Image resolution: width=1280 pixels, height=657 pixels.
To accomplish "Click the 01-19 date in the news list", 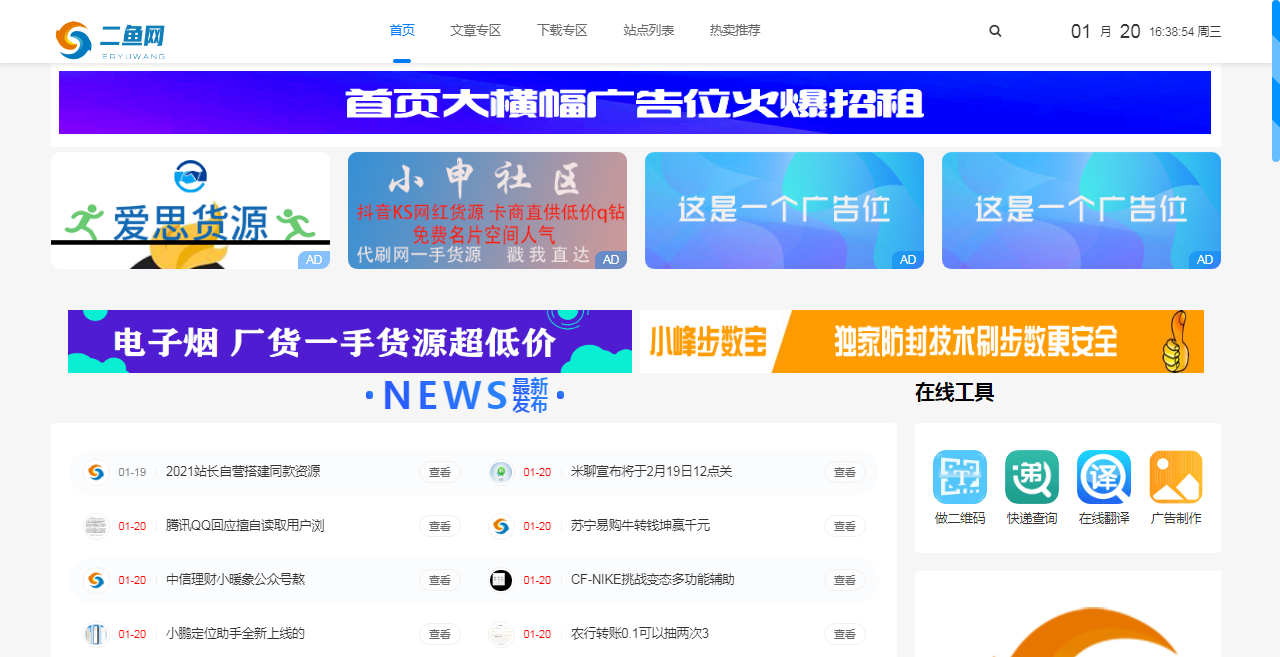I will [132, 472].
